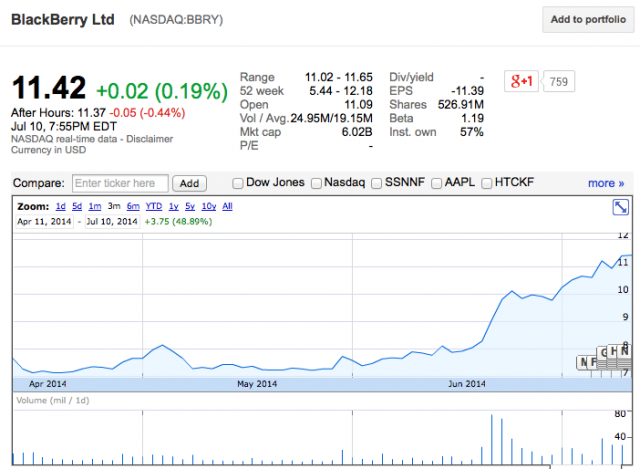Click the EPS value -11.39
The image size is (640, 469).
(x=467, y=91)
